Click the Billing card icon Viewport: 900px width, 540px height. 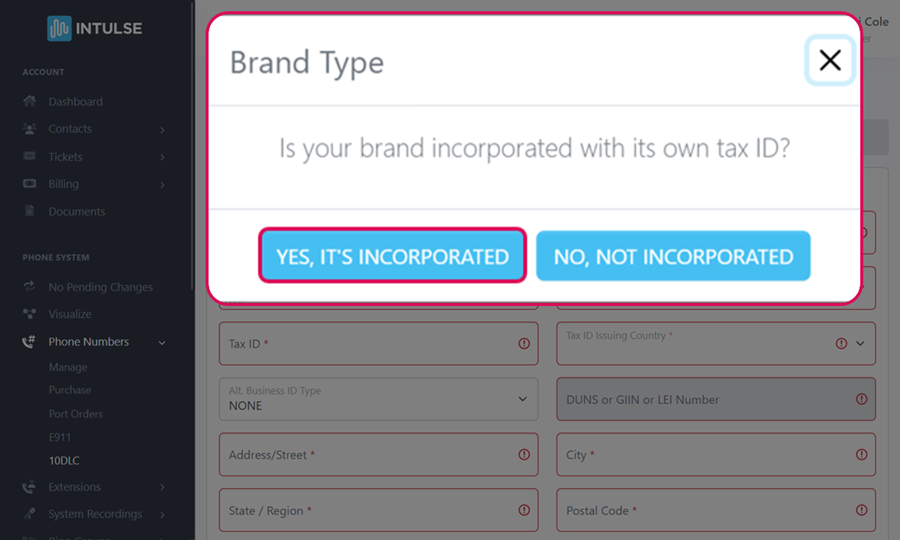(29, 184)
